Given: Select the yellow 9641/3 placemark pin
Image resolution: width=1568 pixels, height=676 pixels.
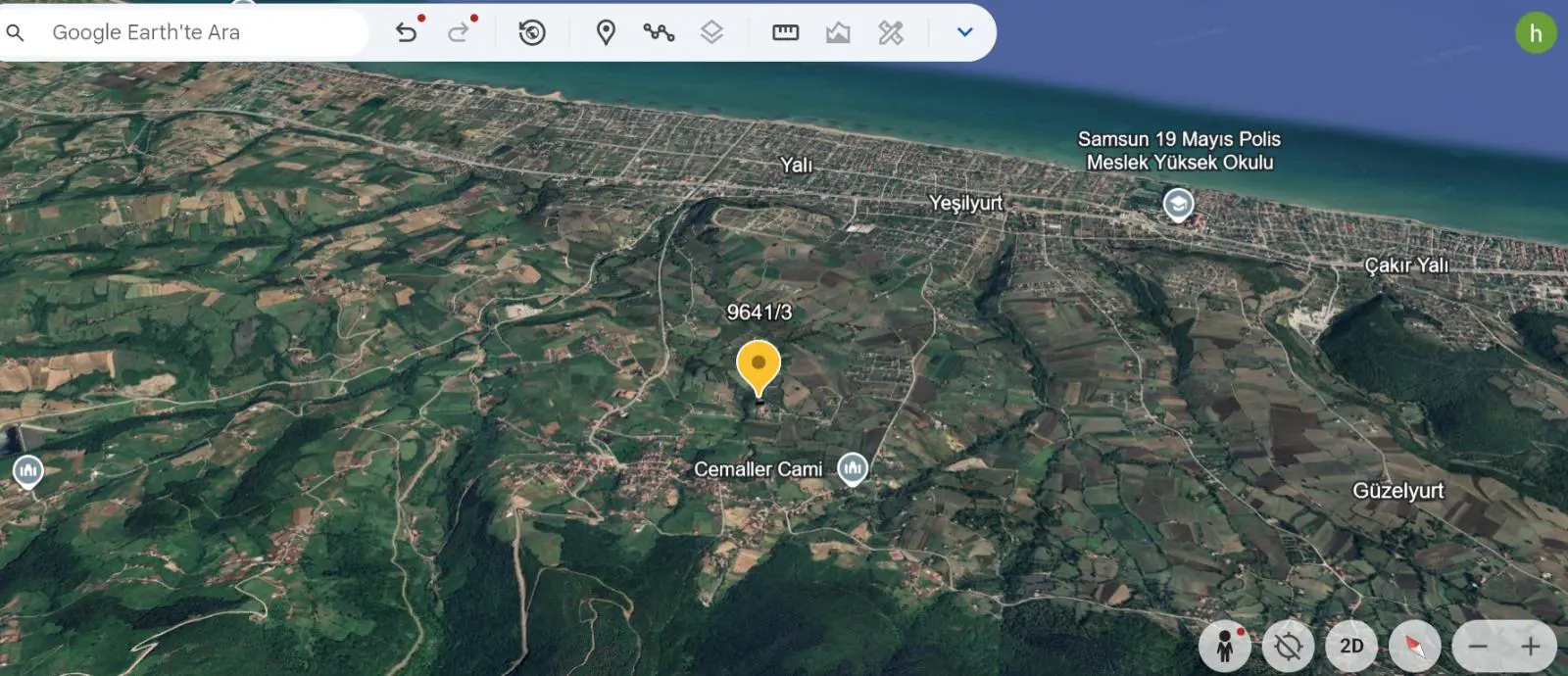Looking at the screenshot, I should (759, 369).
